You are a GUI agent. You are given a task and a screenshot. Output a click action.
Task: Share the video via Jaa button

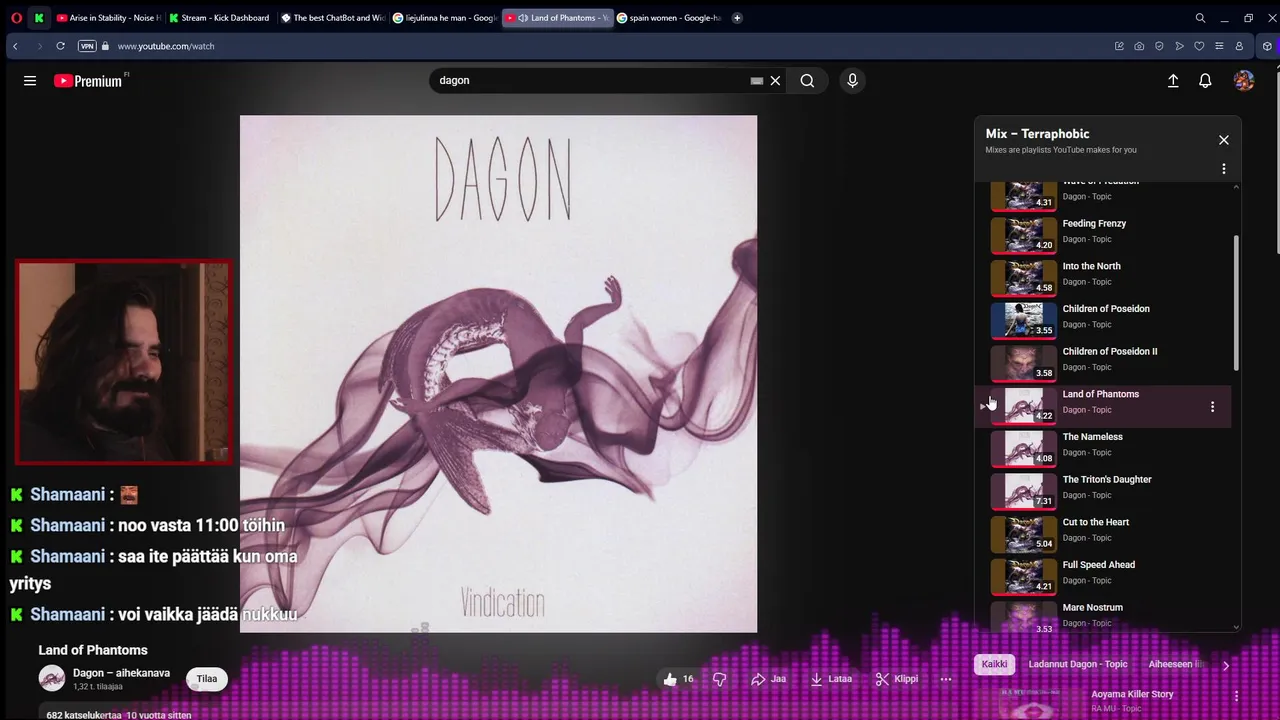768,679
